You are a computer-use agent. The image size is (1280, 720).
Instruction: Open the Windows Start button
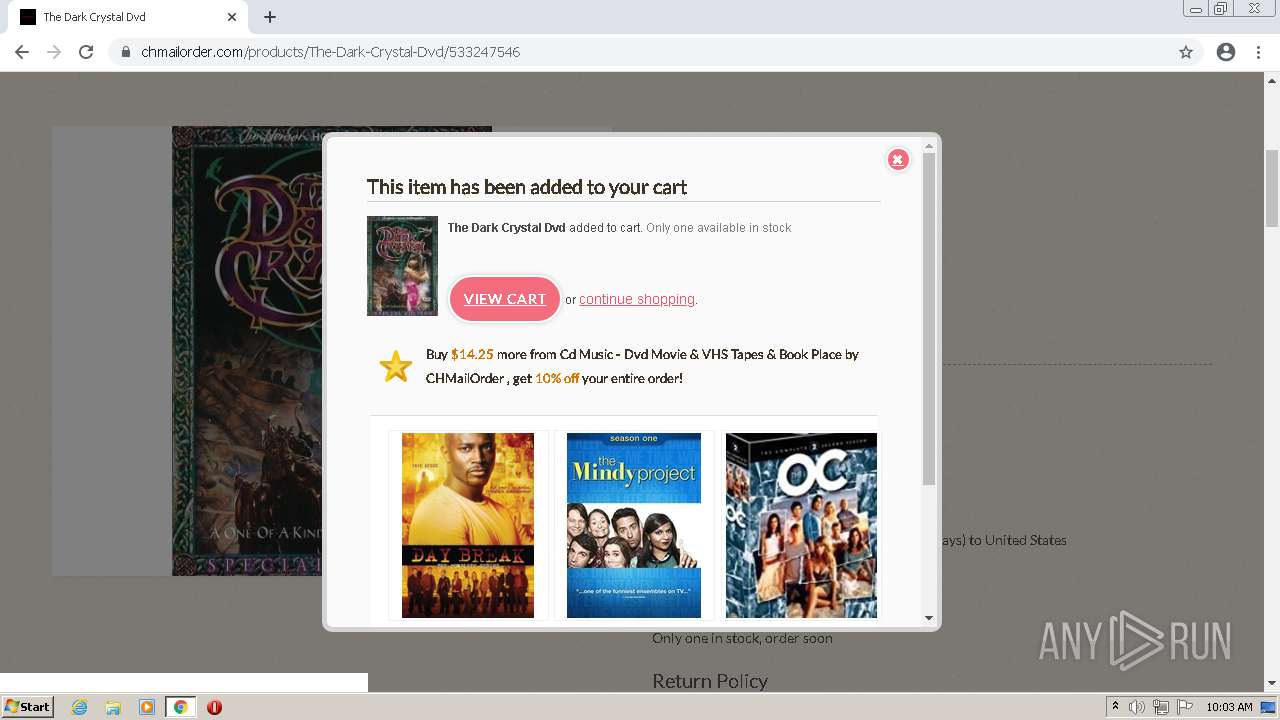pyautogui.click(x=27, y=706)
